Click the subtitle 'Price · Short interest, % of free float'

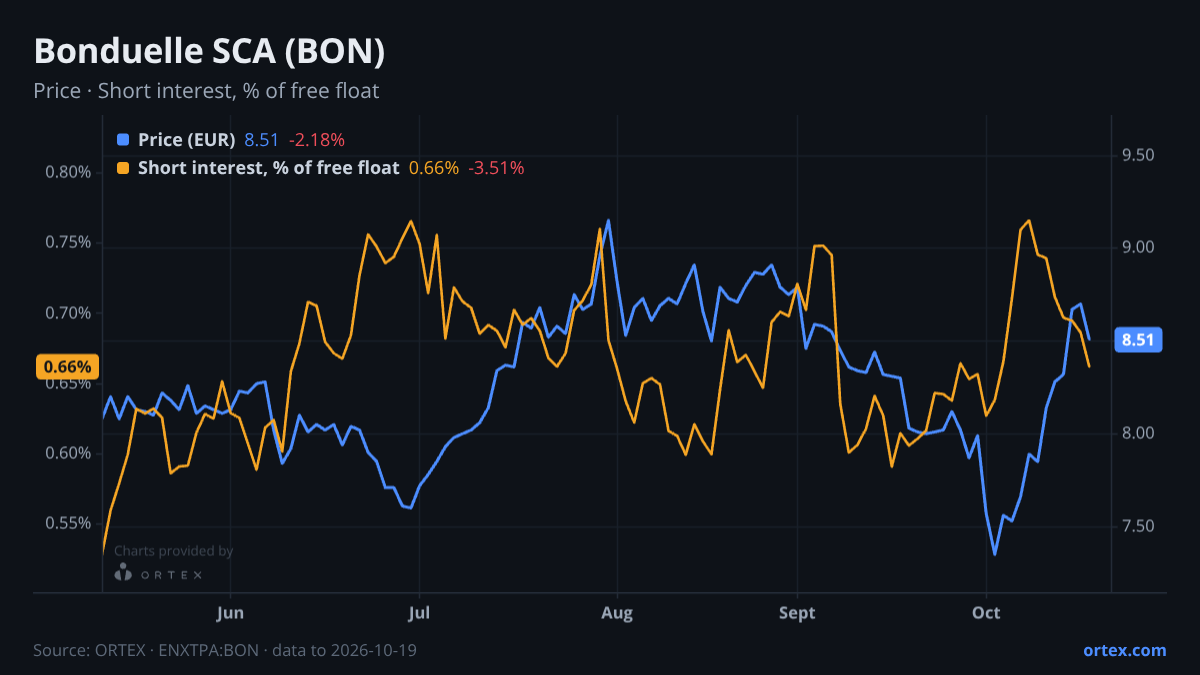pos(206,91)
